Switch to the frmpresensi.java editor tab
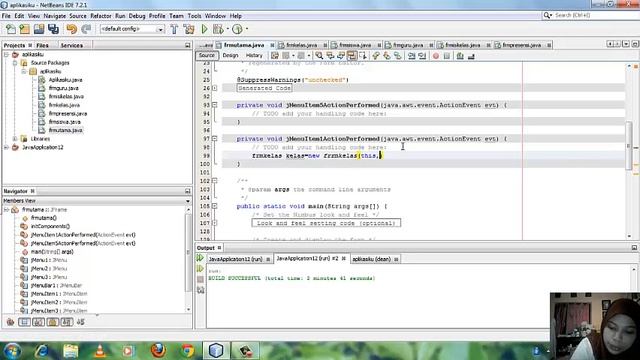This screenshot has width=640, height=360. pos(522,45)
